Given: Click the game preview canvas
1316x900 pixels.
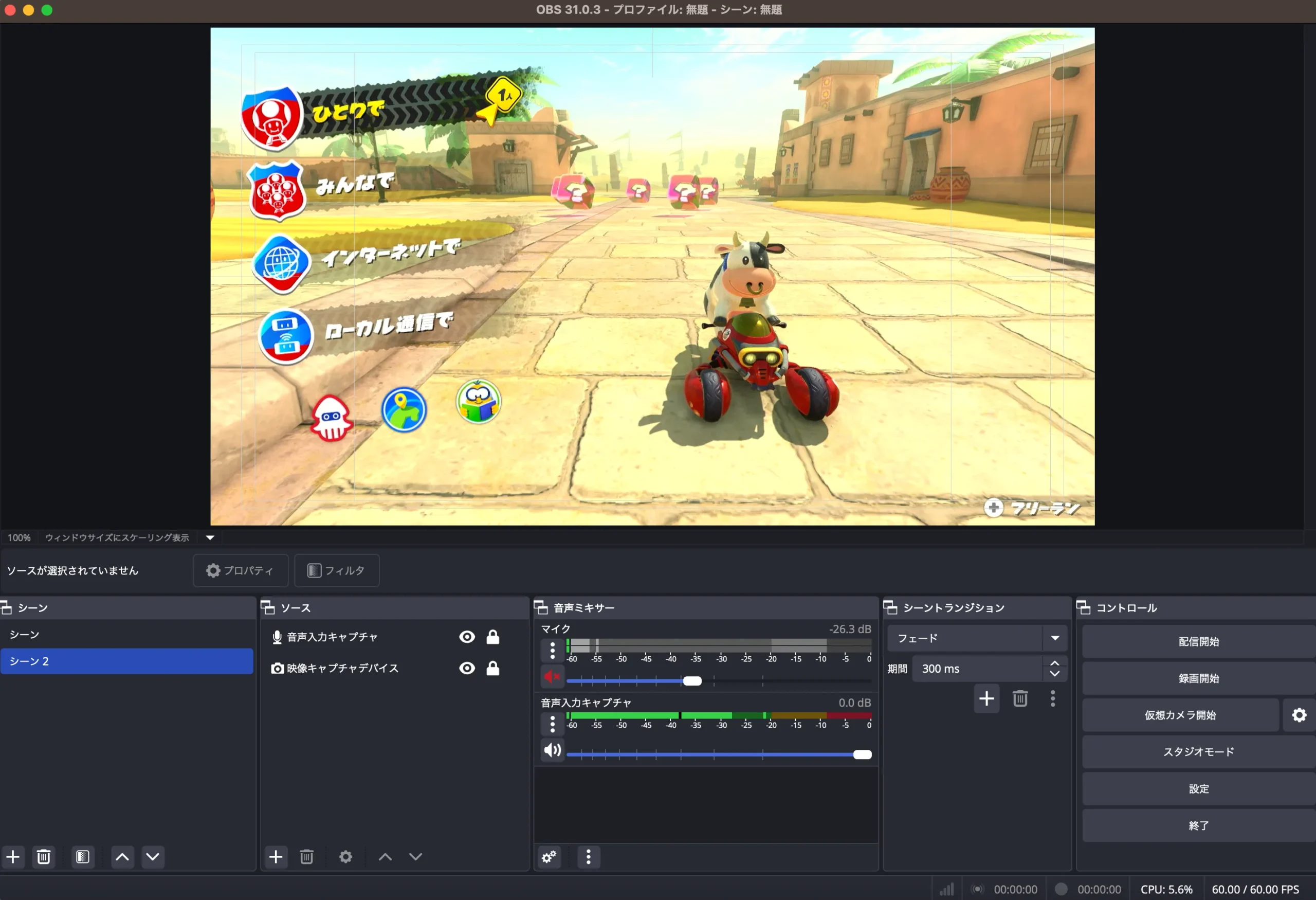Looking at the screenshot, I should click(652, 276).
